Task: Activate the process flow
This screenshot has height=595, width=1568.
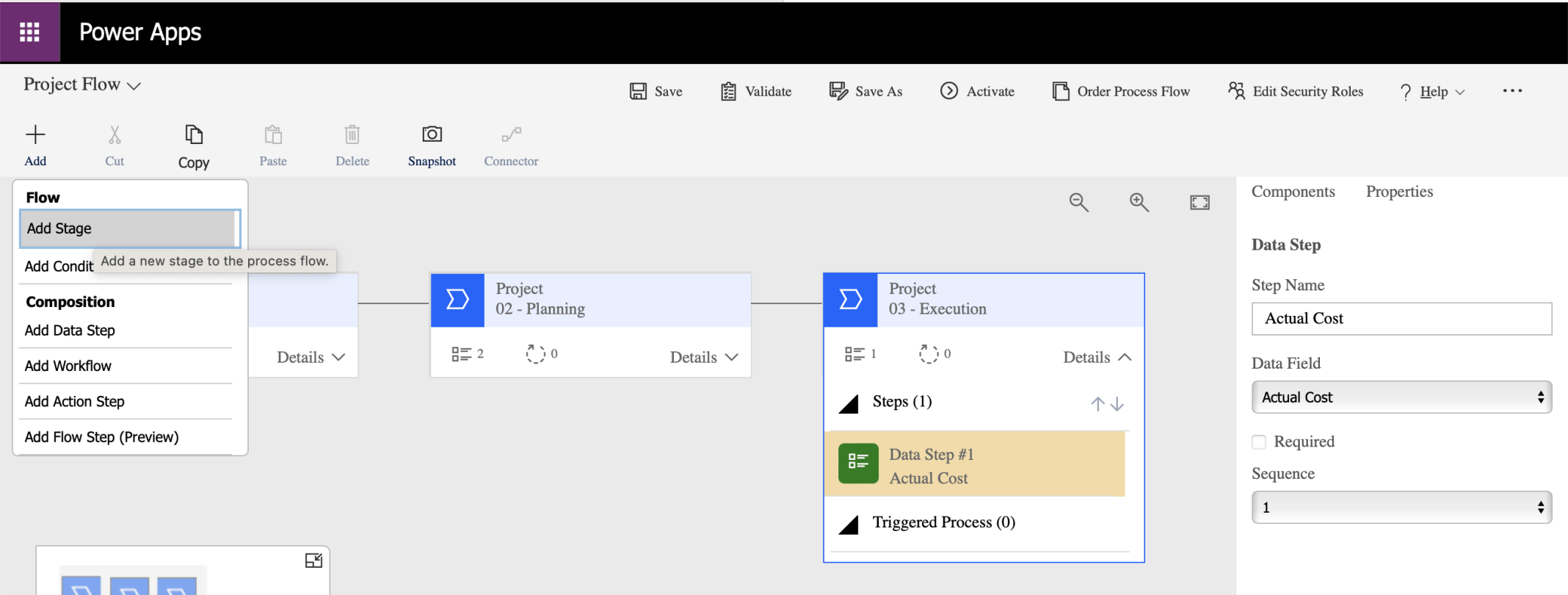Action: tap(977, 91)
